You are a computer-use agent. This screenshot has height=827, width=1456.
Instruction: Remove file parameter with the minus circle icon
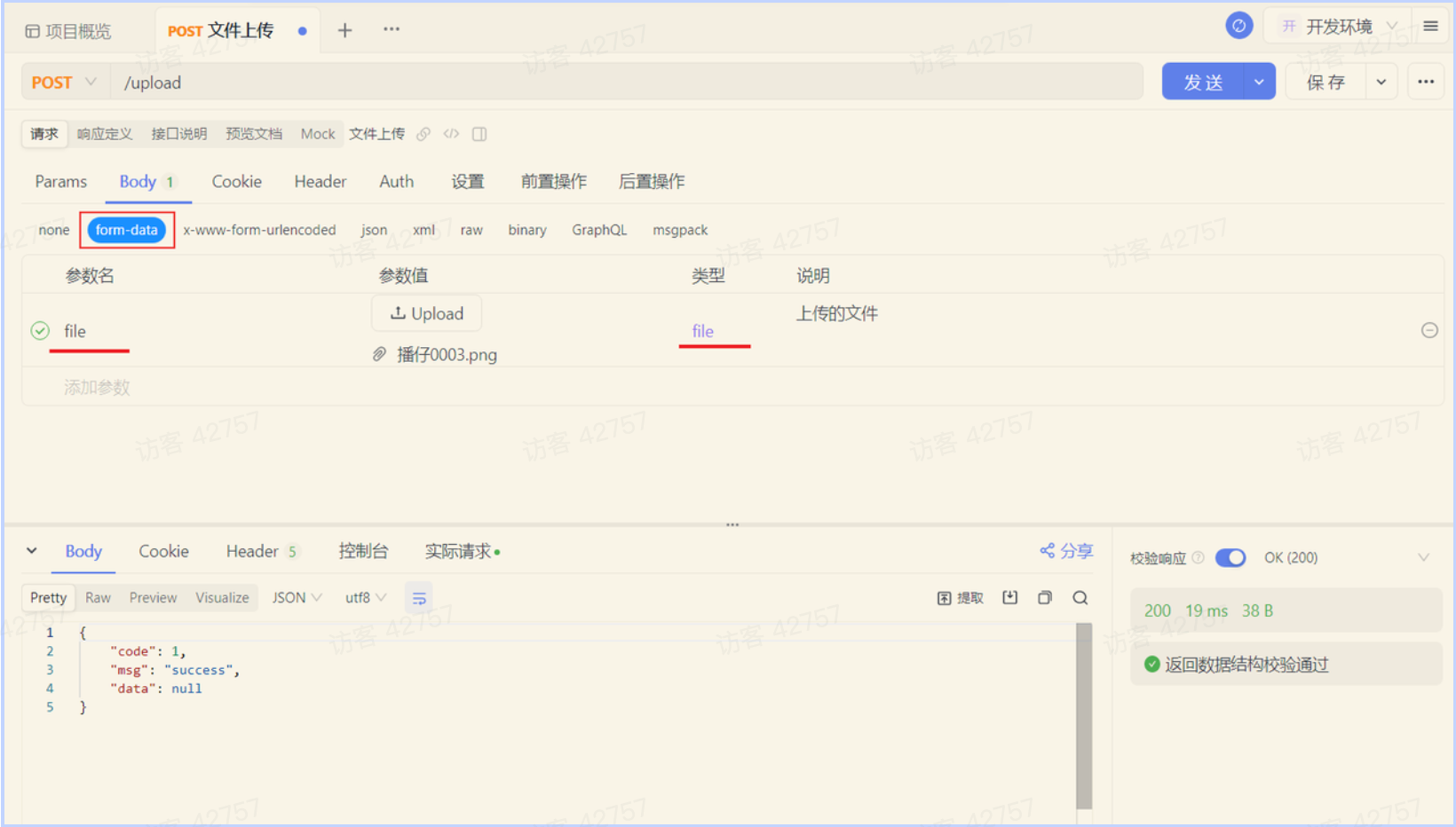click(x=1429, y=330)
